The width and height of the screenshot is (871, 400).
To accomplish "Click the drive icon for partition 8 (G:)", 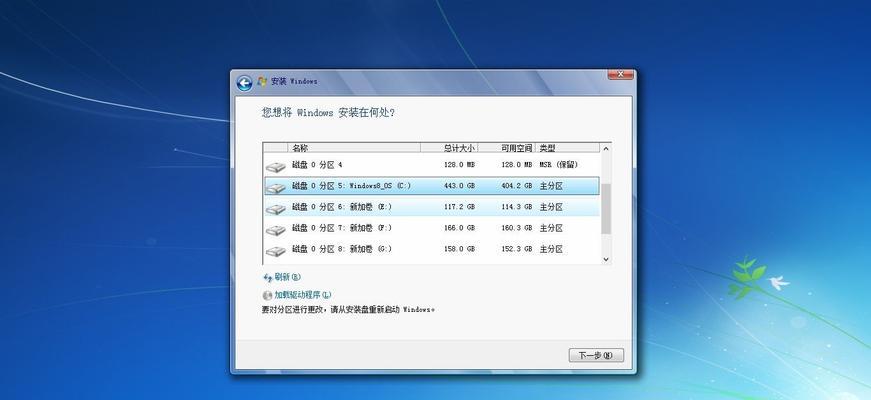I will click(x=276, y=251).
